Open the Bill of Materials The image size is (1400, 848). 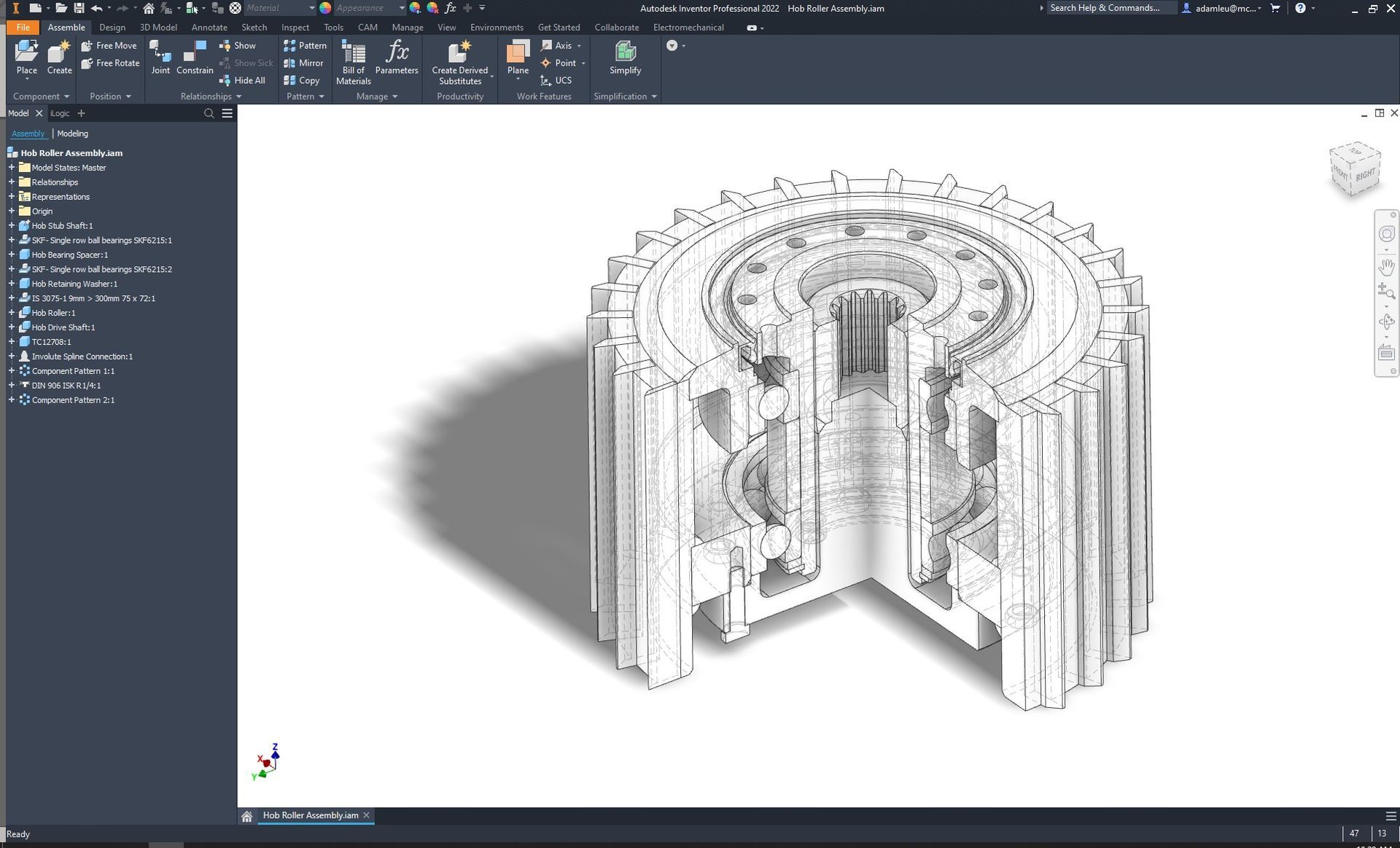pyautogui.click(x=353, y=61)
